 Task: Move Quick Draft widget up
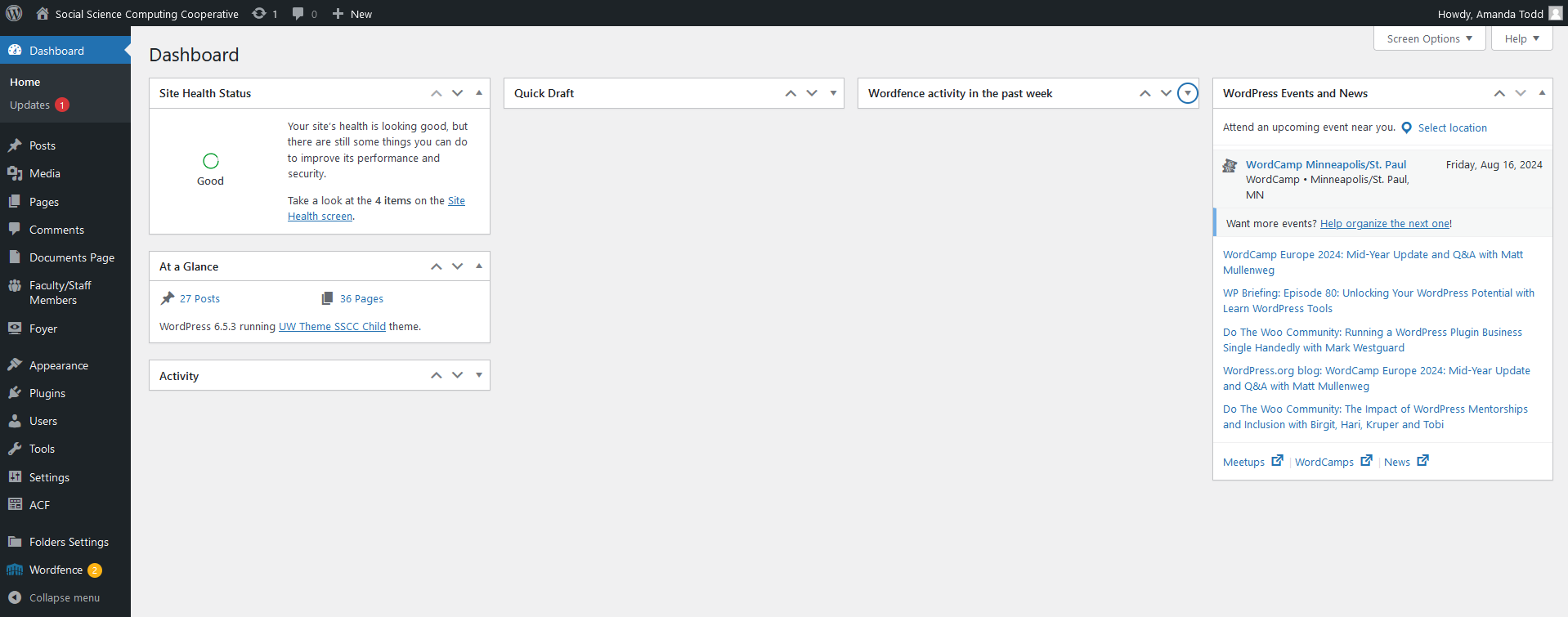point(791,93)
